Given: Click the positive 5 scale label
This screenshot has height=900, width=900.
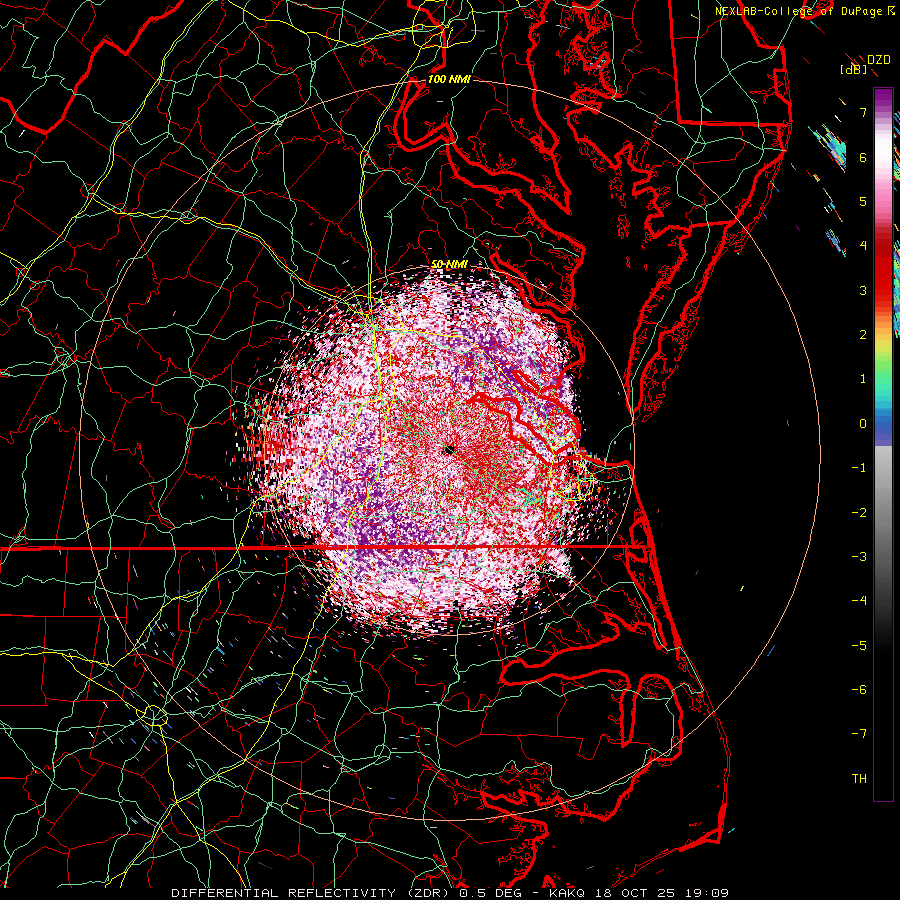Looking at the screenshot, I should (863, 201).
